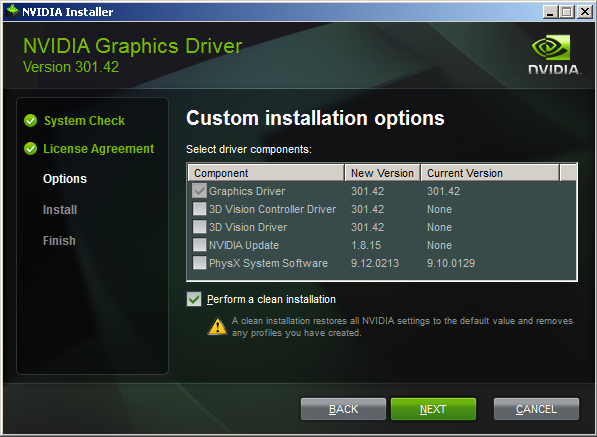Click the Graphics Driver row label

click(247, 191)
